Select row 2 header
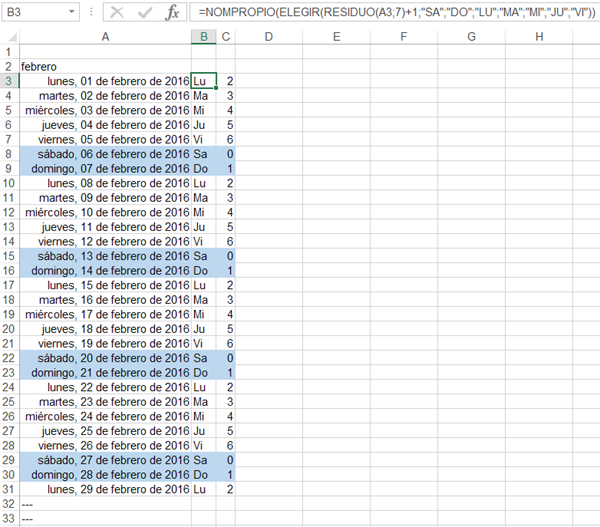The image size is (600, 527). pos(9,66)
